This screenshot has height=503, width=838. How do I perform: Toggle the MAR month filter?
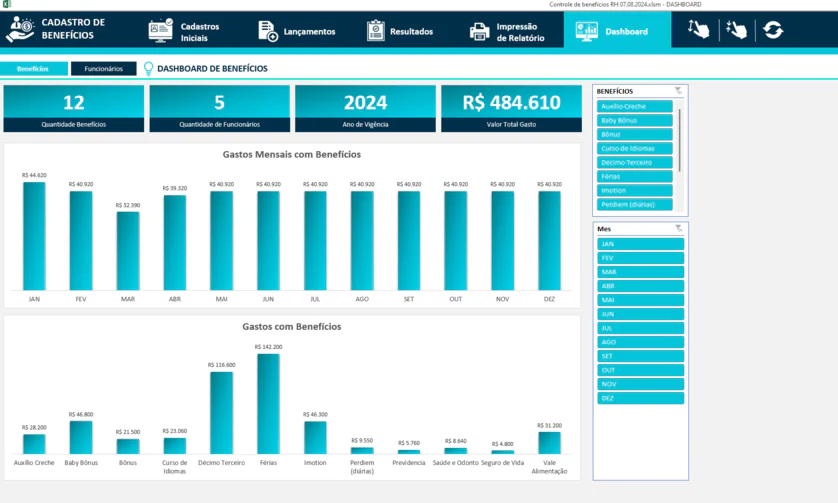coord(640,272)
